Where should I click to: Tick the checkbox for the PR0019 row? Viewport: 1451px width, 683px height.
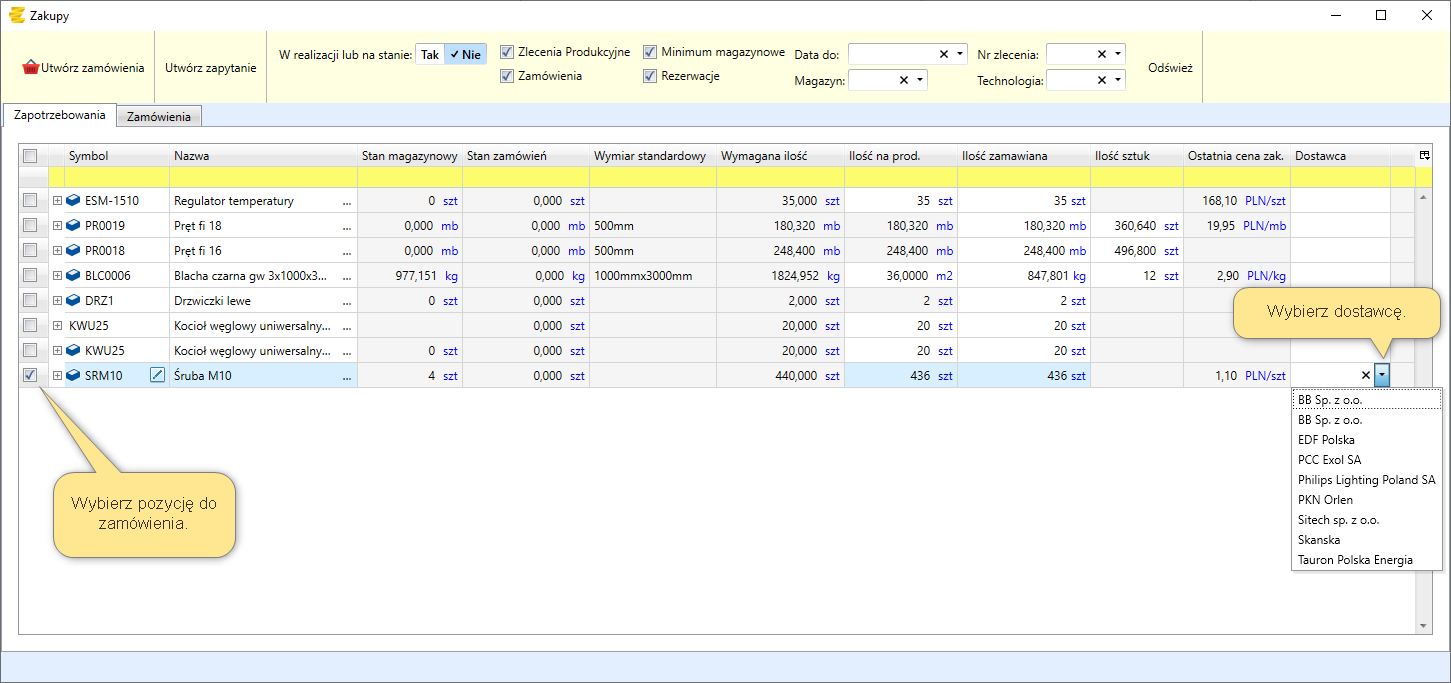coord(30,225)
